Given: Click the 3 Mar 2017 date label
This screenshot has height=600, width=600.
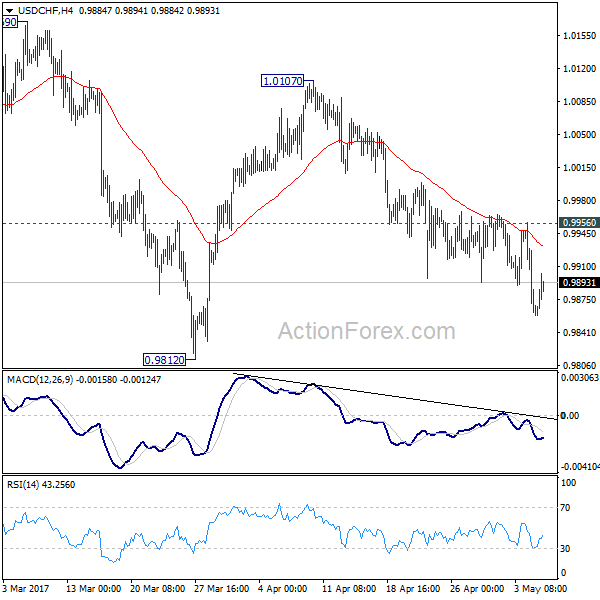Looking at the screenshot, I should click(x=26, y=588).
